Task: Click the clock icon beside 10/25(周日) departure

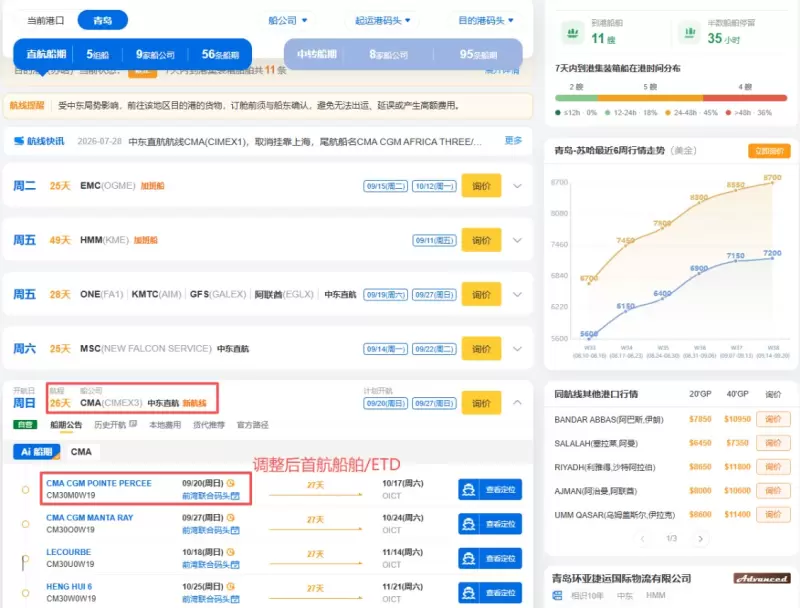Action: pos(231,587)
